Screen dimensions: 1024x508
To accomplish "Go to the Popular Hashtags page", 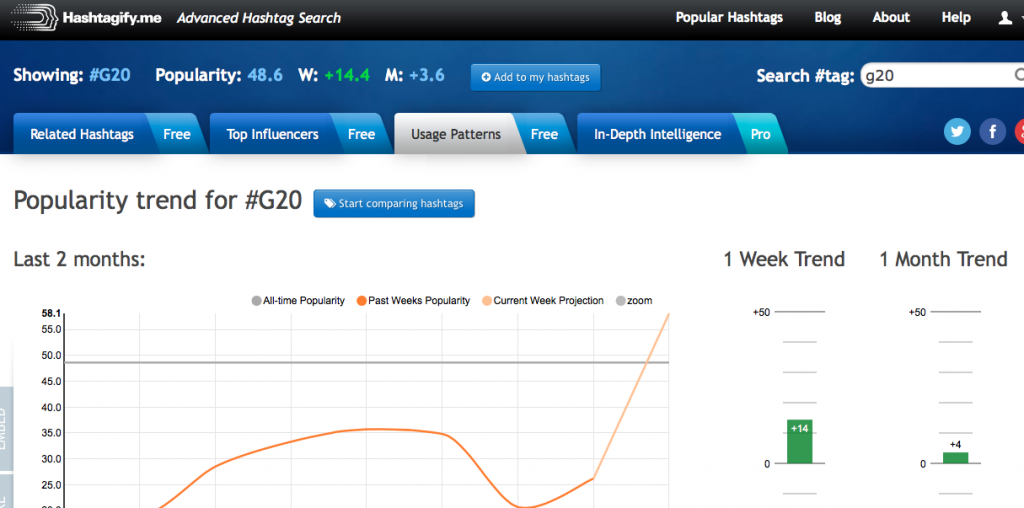I will tap(729, 18).
